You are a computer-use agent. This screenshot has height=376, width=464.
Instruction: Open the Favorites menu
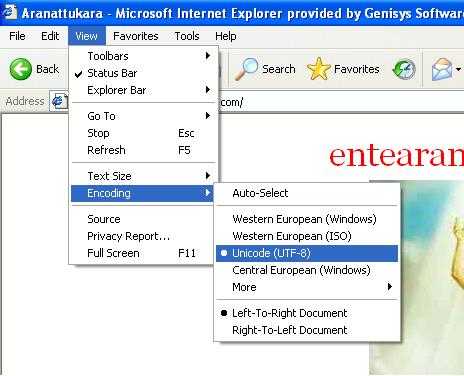point(136,36)
